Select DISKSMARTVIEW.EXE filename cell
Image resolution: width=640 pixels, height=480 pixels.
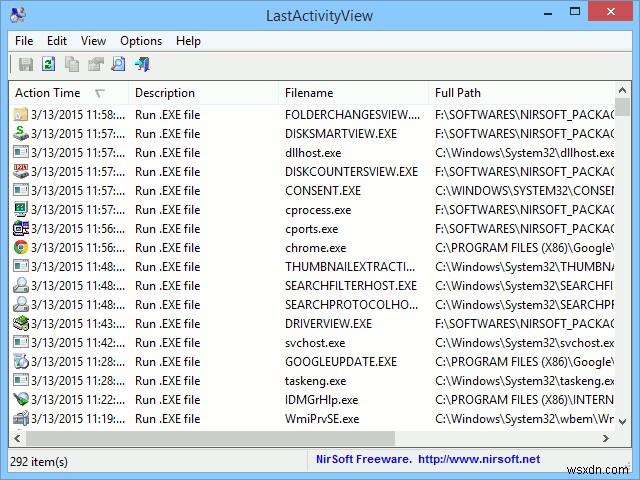(x=341, y=133)
